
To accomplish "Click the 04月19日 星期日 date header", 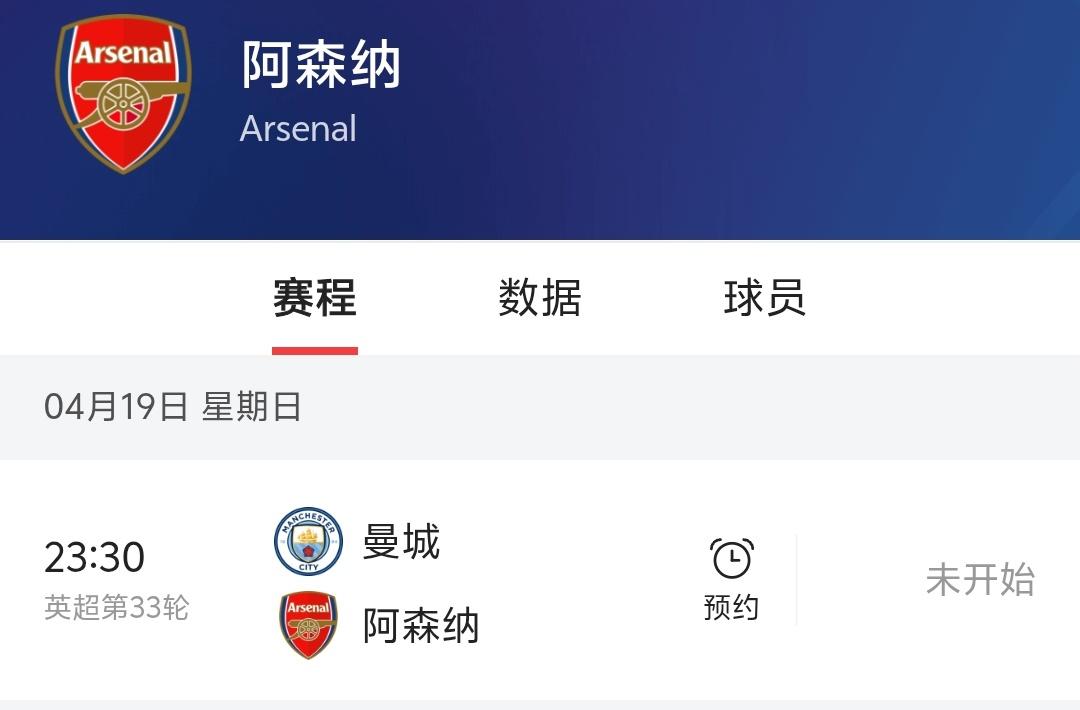I will click(x=173, y=407).
